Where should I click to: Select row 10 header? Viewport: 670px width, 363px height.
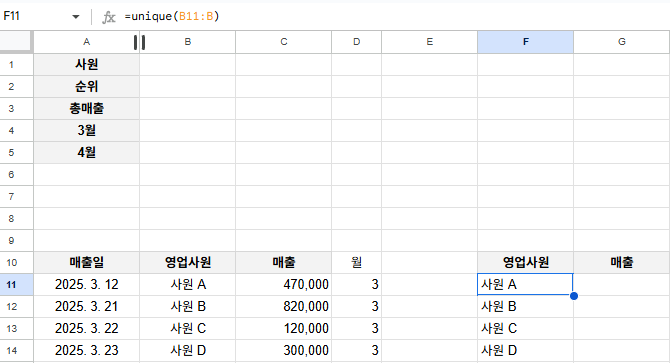point(16,263)
